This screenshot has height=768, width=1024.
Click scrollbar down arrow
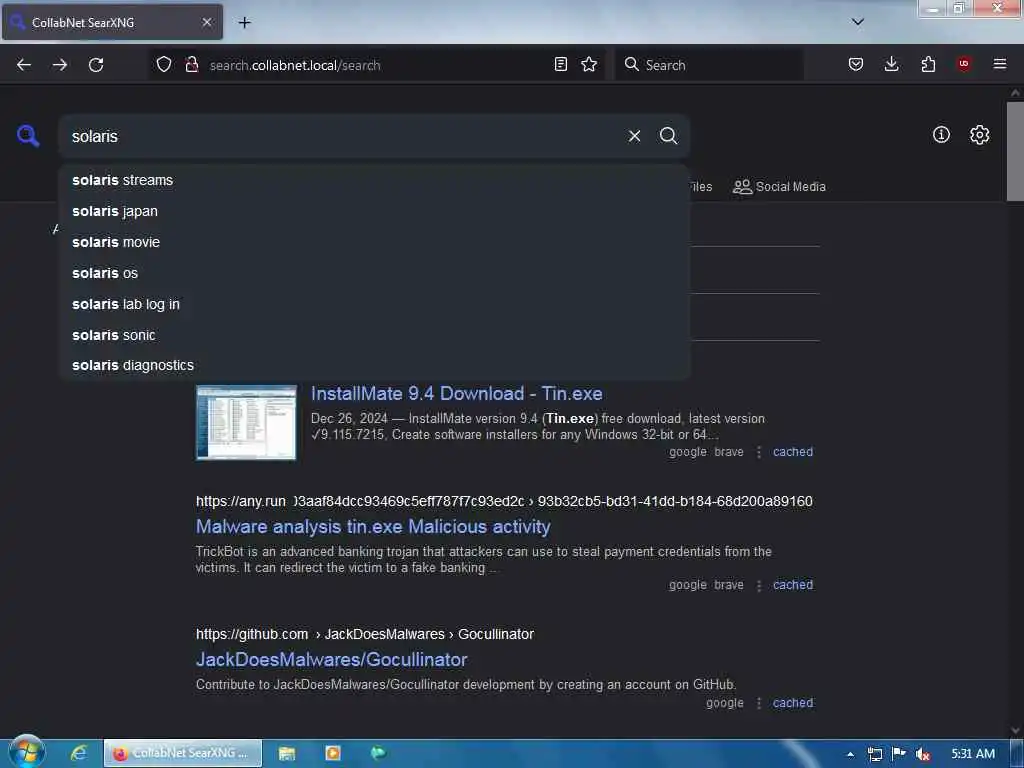tap(1015, 730)
